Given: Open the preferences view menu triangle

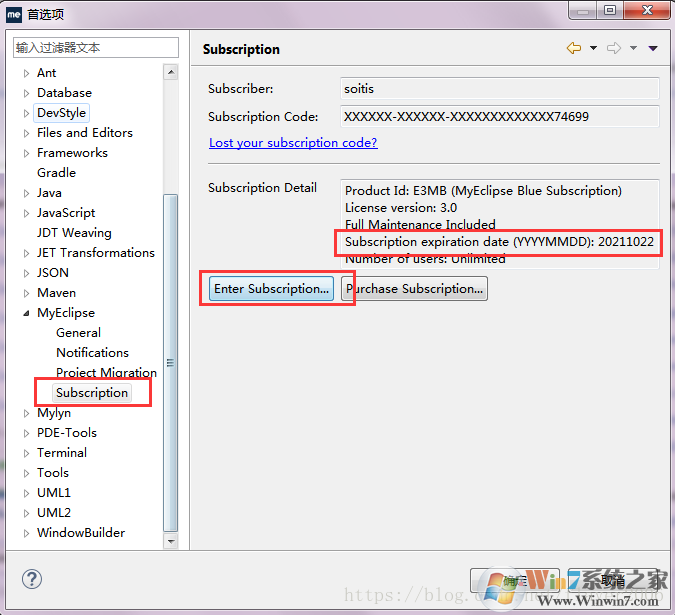Looking at the screenshot, I should coord(653,48).
